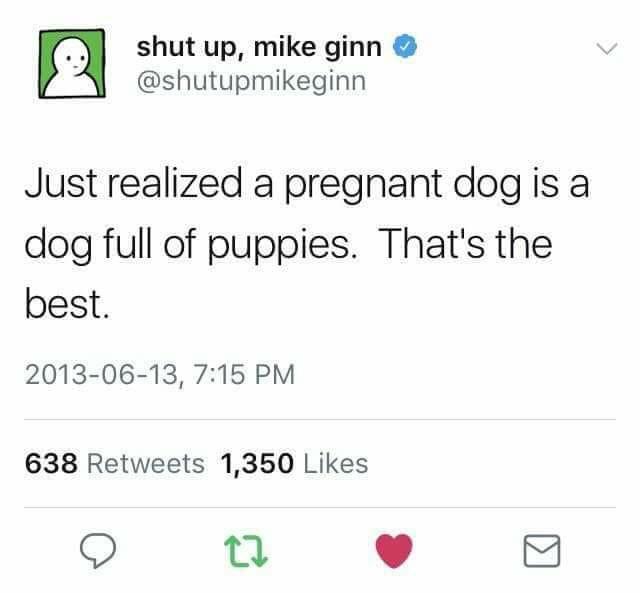This screenshot has height=593, width=640.
Task: Open the green profile avatar picture
Action: [72, 63]
